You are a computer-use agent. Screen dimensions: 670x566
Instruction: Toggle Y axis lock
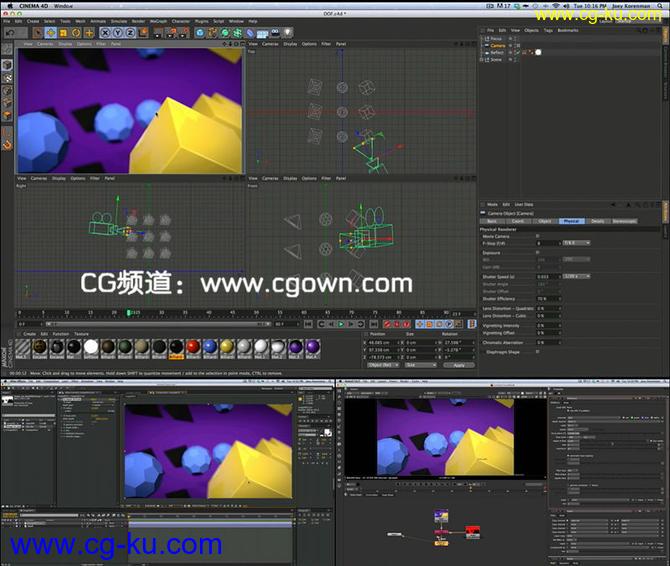point(118,33)
